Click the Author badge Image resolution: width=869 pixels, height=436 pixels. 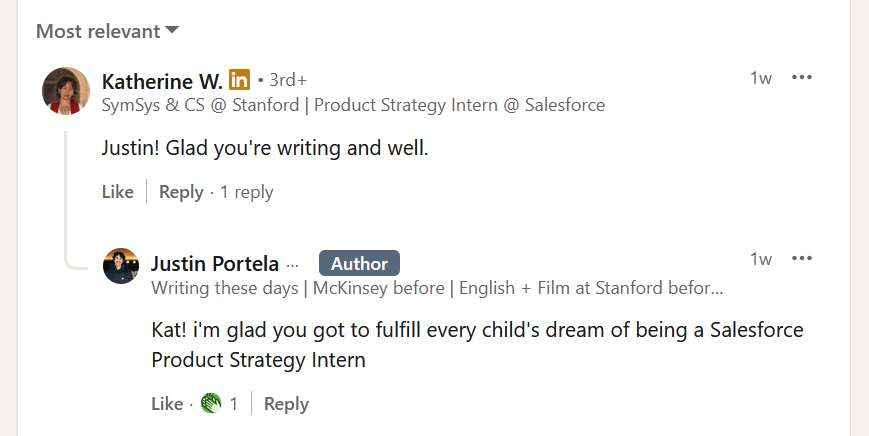tap(359, 264)
